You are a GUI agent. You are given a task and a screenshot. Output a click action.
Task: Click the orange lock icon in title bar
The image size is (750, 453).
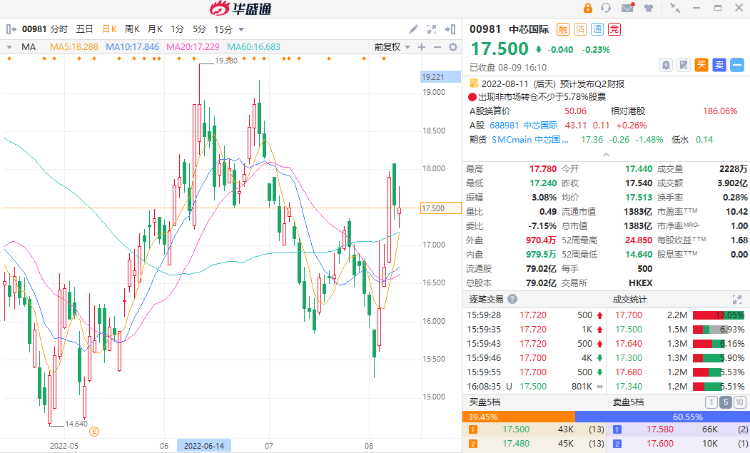(x=588, y=8)
